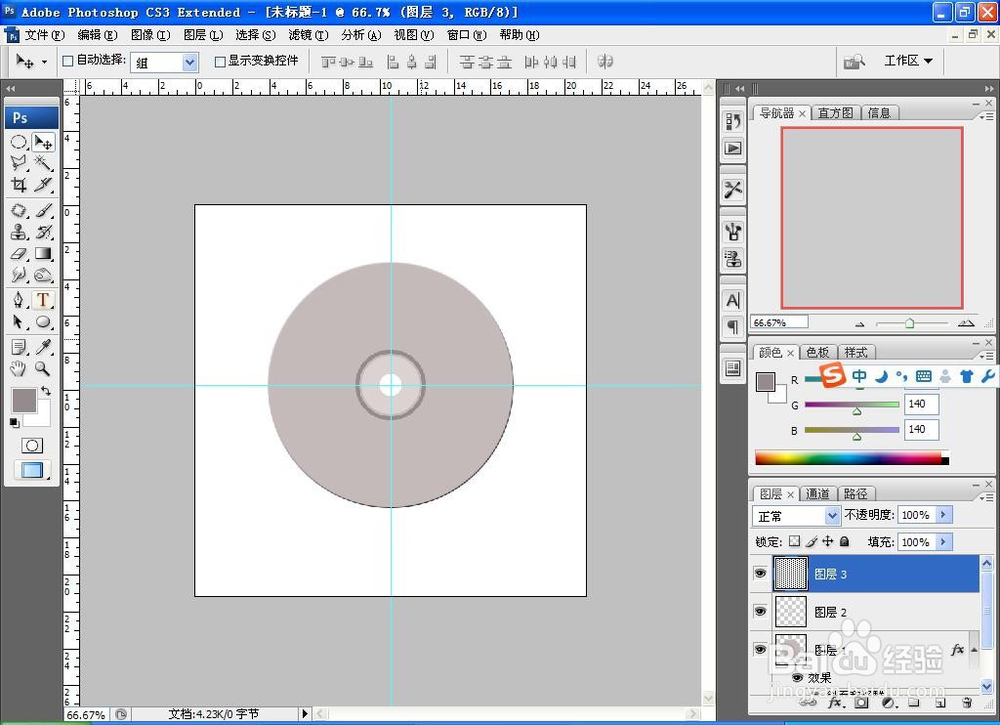Open 图层 menu in menu bar
The width and height of the screenshot is (1000, 725).
pos(203,35)
